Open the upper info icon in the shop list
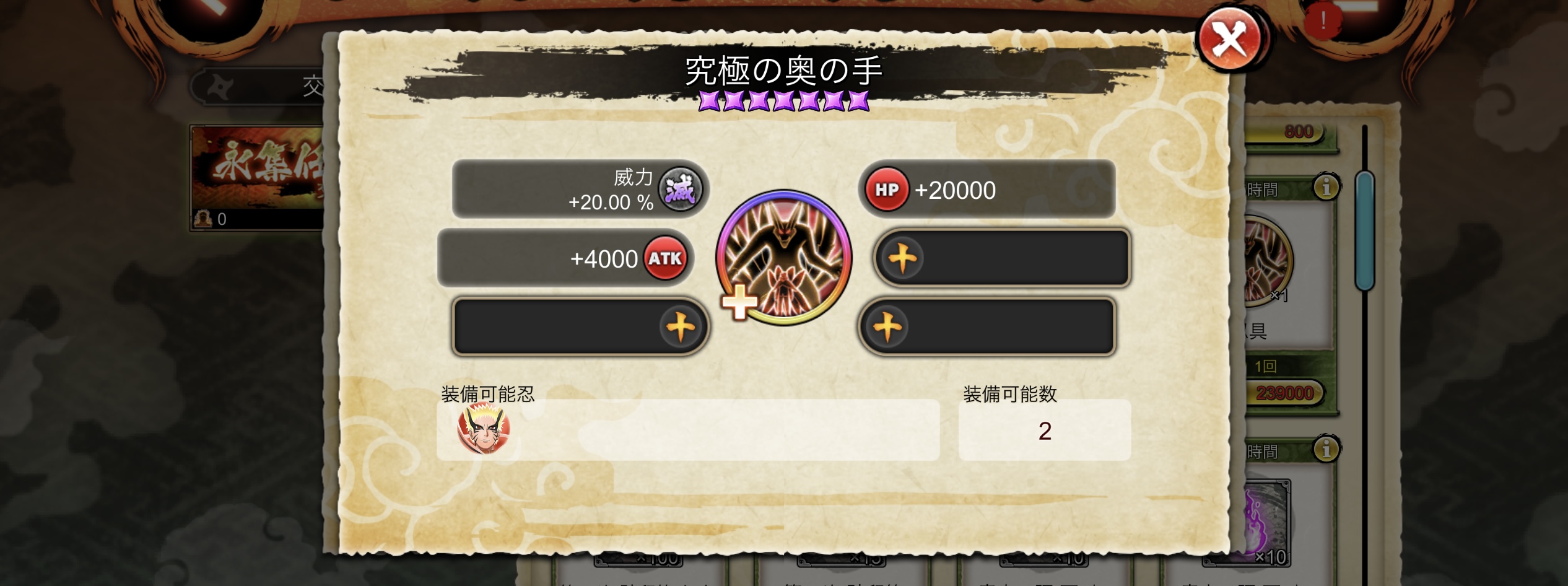Screen dimensions: 1568x586 tap(1326, 187)
